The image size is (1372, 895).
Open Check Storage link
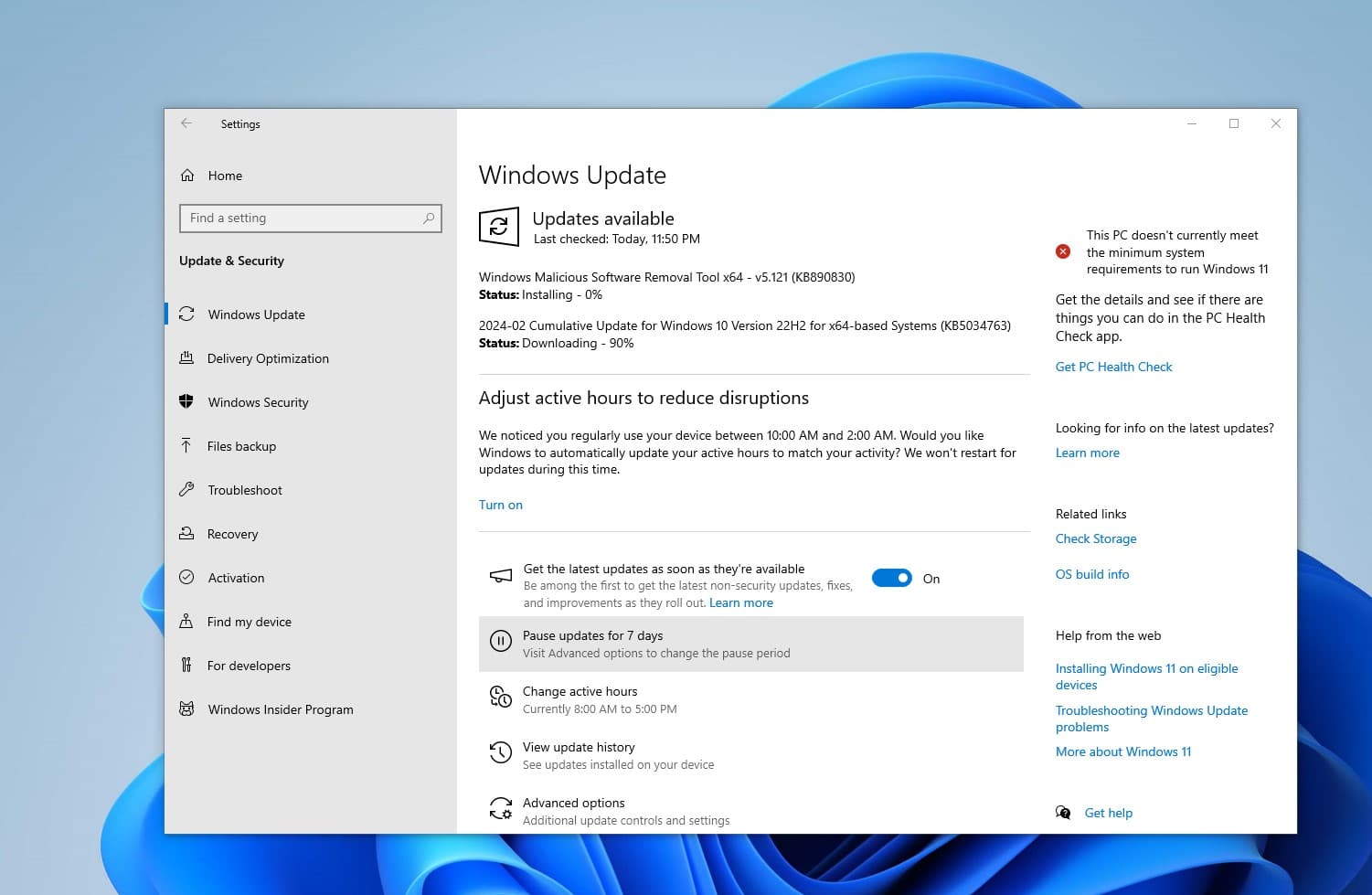tap(1096, 538)
